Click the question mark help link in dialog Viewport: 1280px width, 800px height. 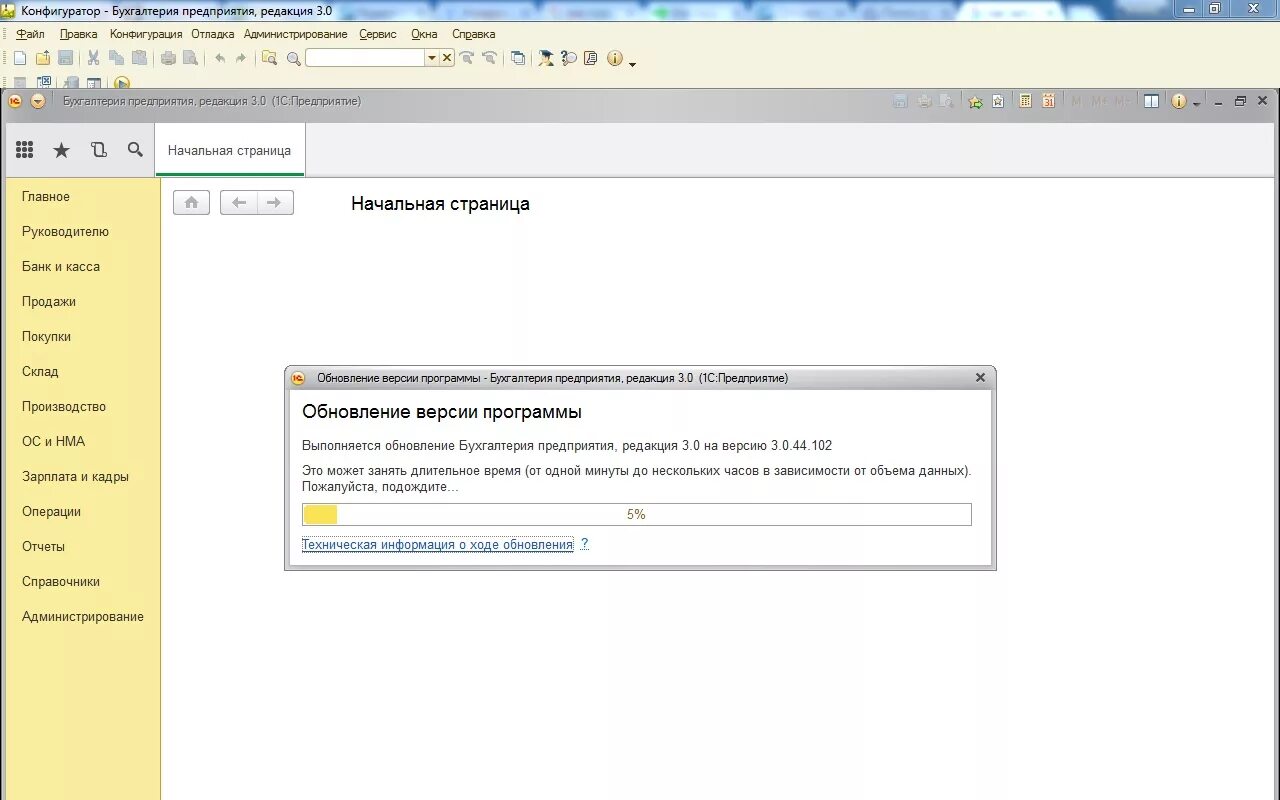[x=585, y=544]
